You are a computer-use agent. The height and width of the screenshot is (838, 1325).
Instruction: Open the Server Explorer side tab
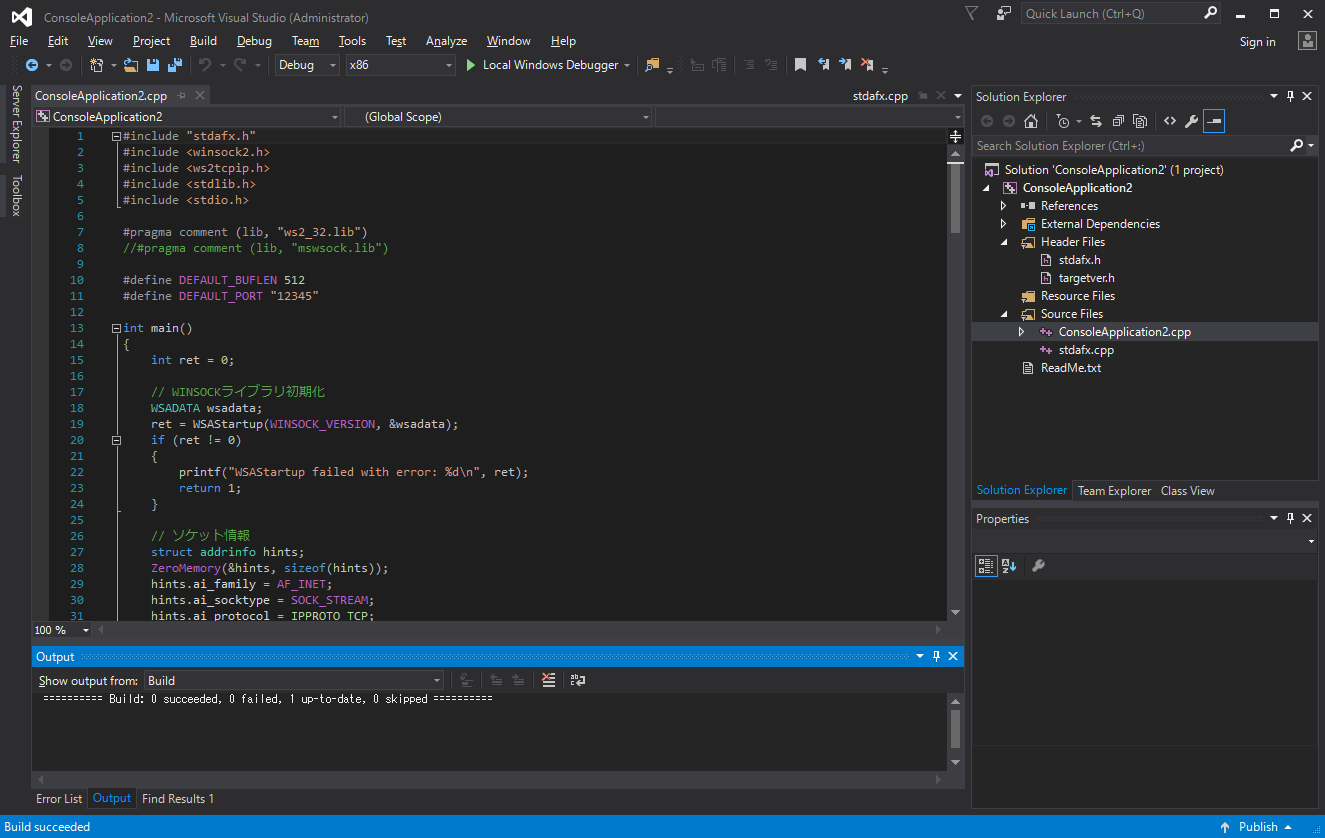tap(16, 124)
